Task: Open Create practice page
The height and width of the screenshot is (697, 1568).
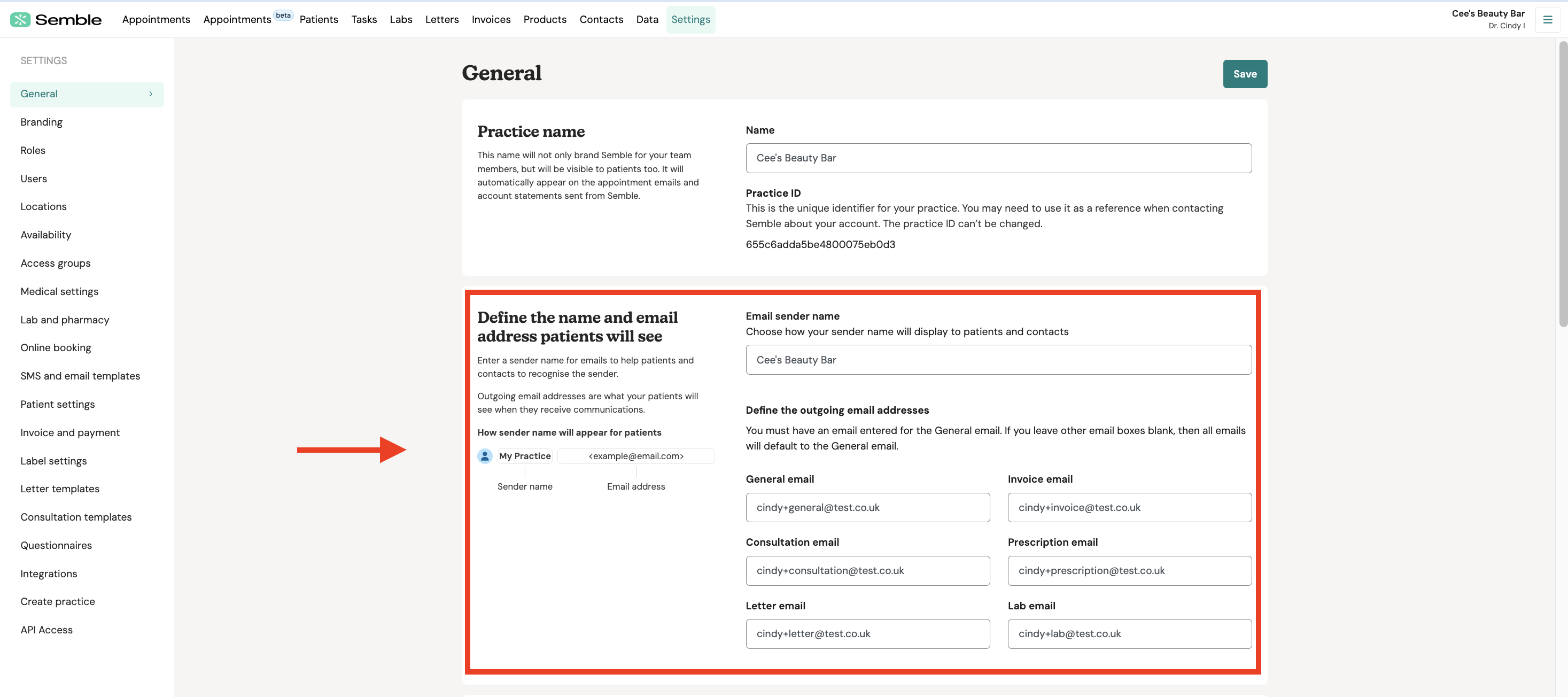Action: click(x=58, y=602)
